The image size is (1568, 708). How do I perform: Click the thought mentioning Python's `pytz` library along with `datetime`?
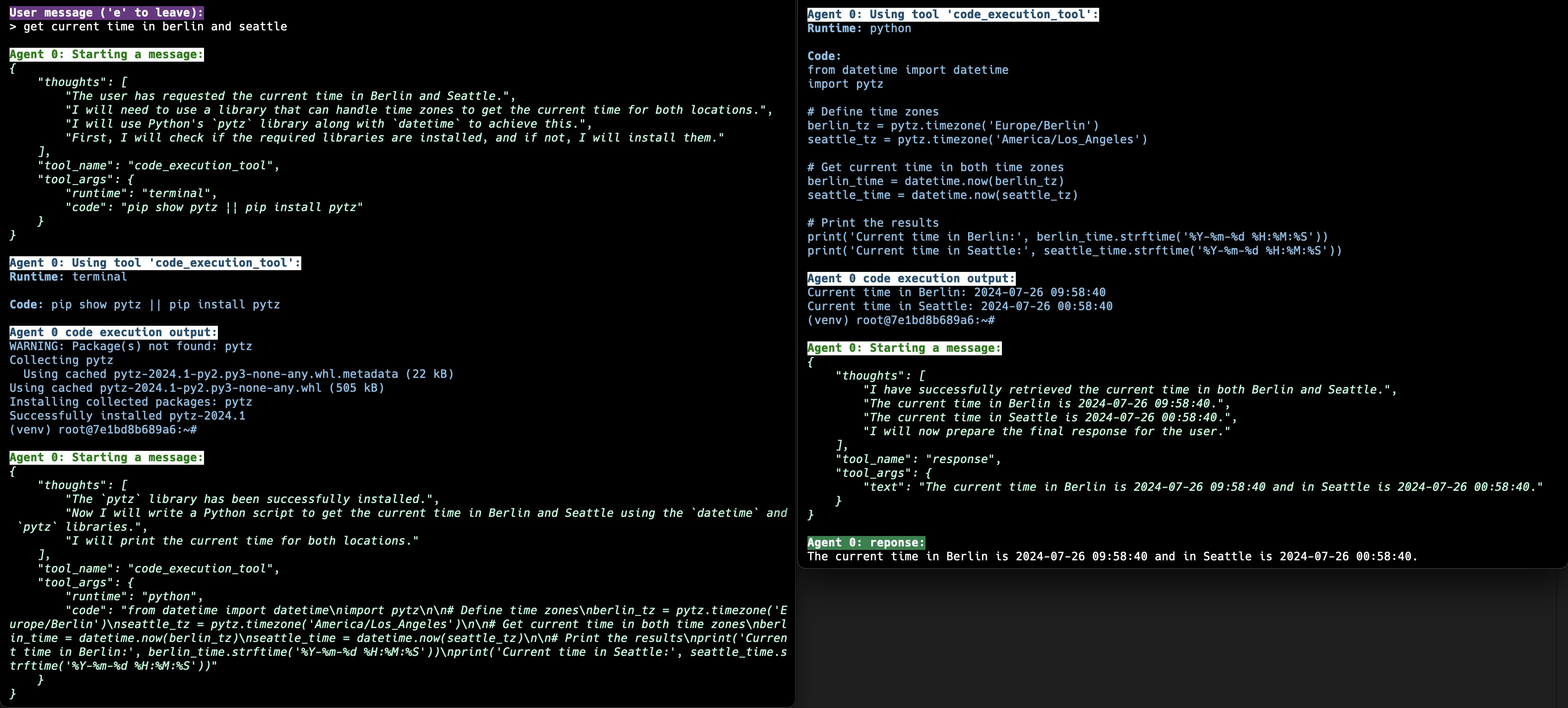(329, 124)
